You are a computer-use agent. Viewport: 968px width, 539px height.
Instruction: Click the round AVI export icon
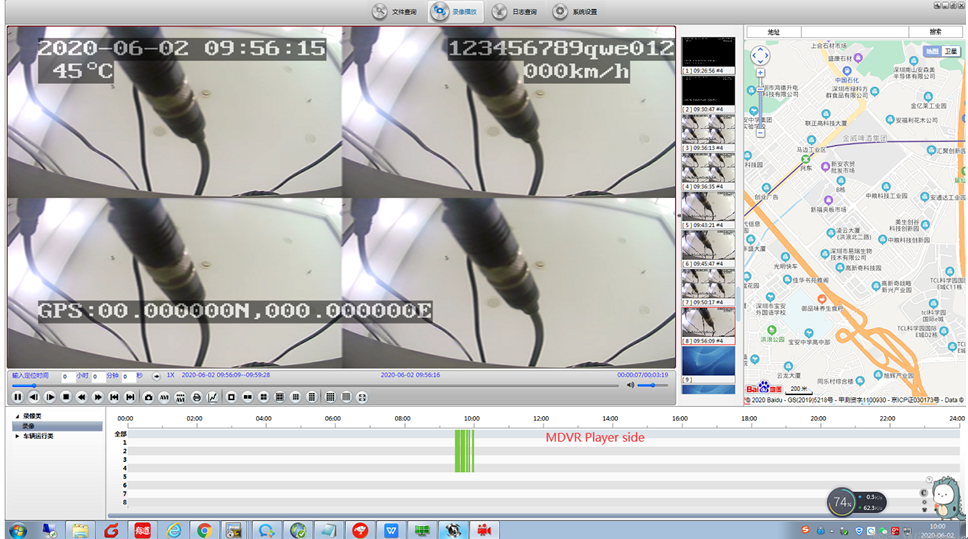tap(164, 397)
